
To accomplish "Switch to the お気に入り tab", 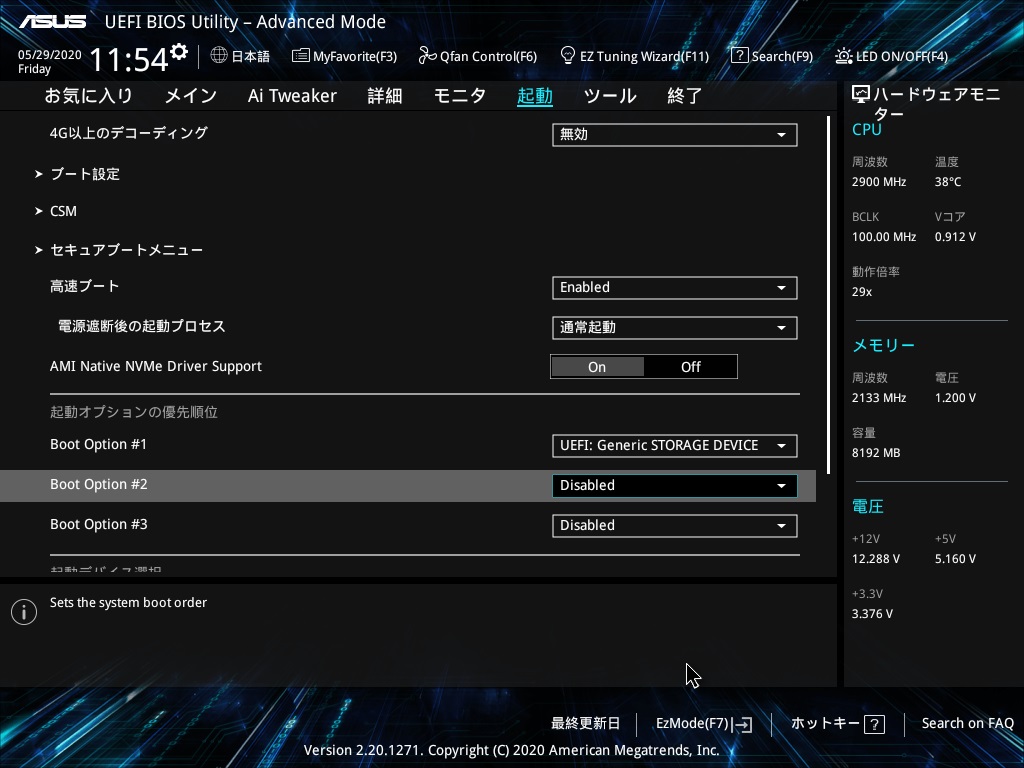I will pos(88,96).
